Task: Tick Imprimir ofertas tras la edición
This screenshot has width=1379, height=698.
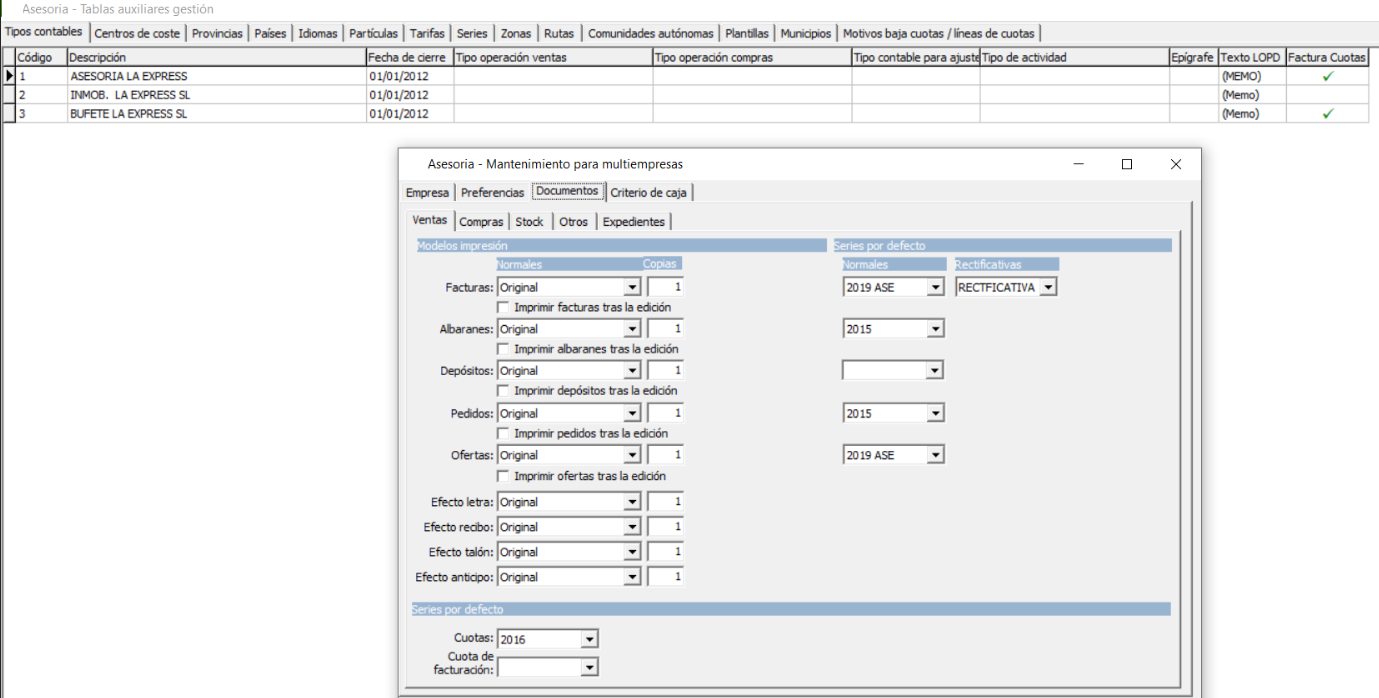Action: tap(504, 477)
